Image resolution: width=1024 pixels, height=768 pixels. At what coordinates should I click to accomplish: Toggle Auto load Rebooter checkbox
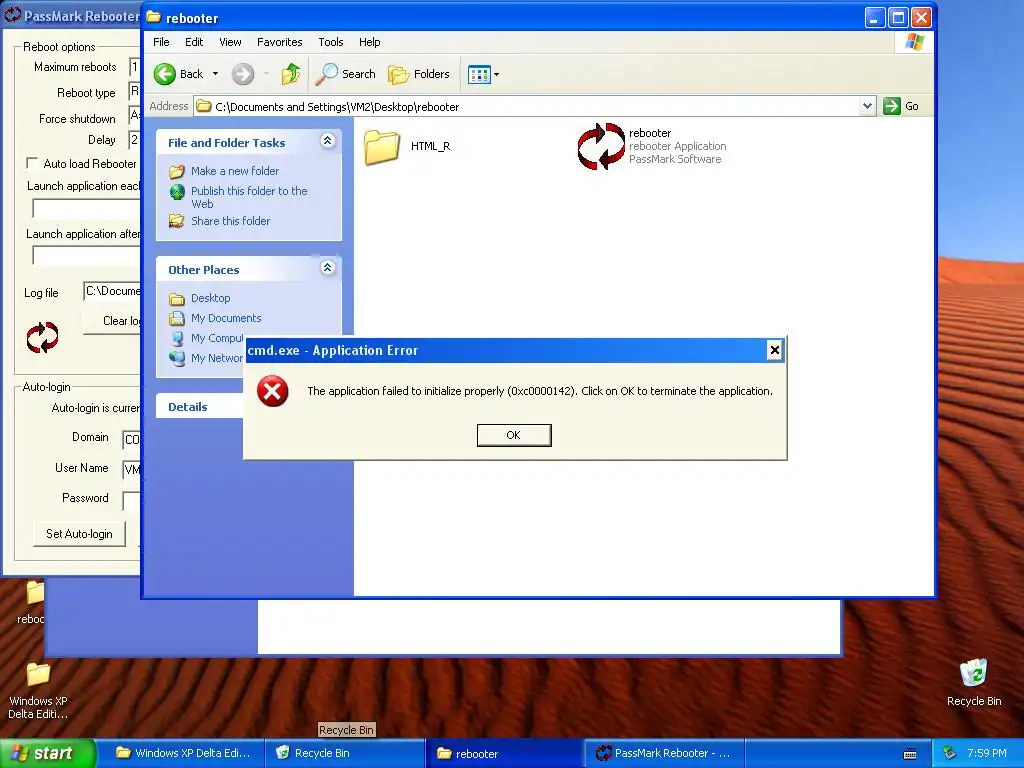pos(32,163)
